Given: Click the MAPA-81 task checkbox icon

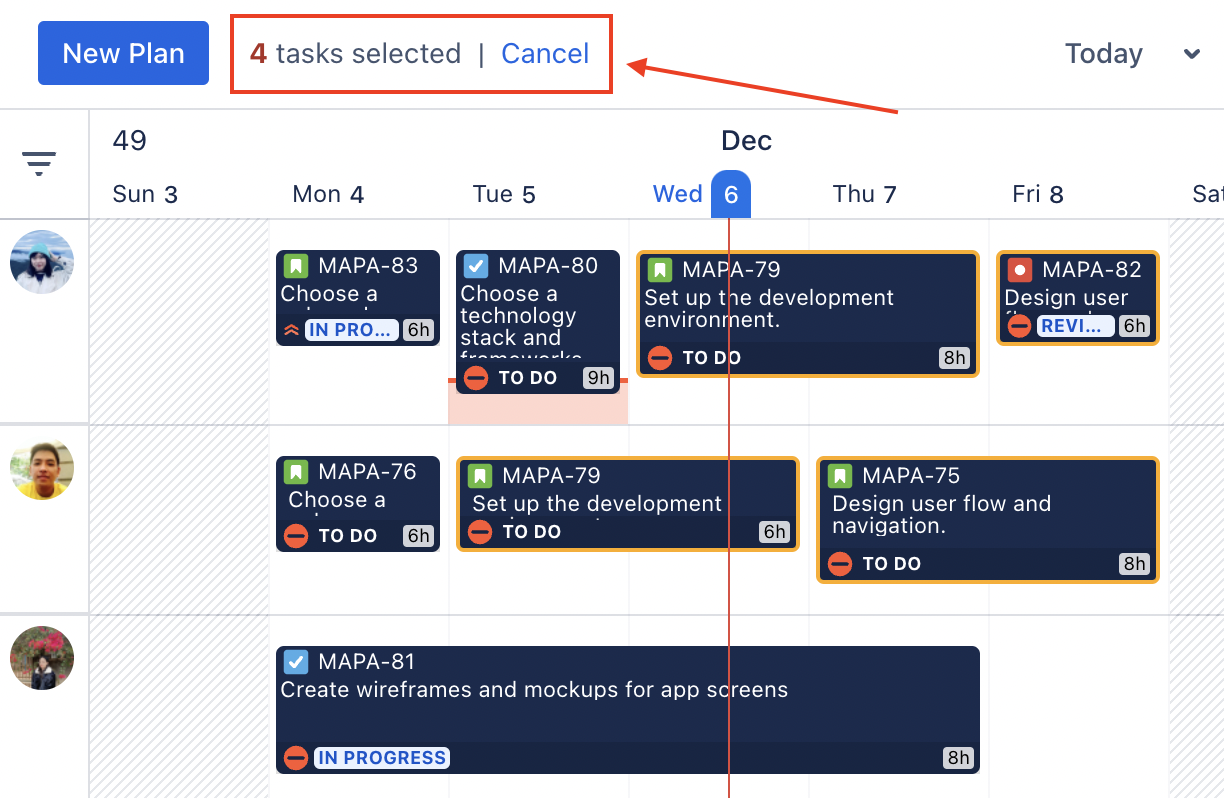Looking at the screenshot, I should [x=296, y=662].
